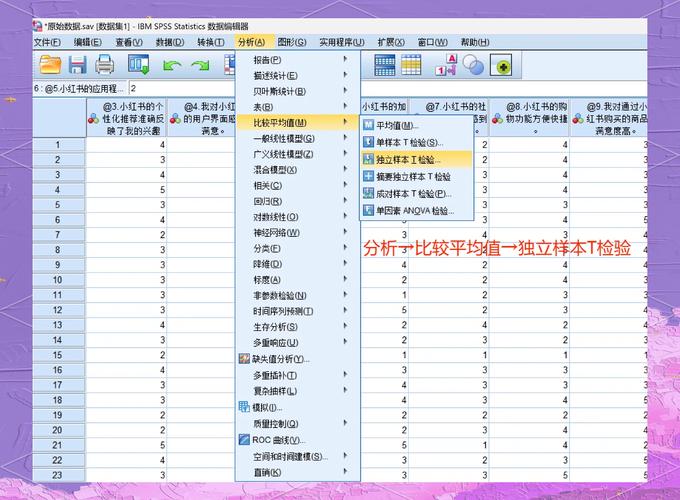The image size is (680, 500).
Task: Expand 复杂抽样(L) submenu
Action: (x=298, y=391)
